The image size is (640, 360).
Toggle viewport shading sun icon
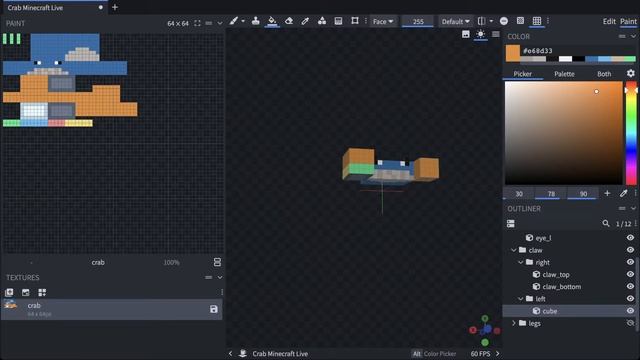coord(480,34)
